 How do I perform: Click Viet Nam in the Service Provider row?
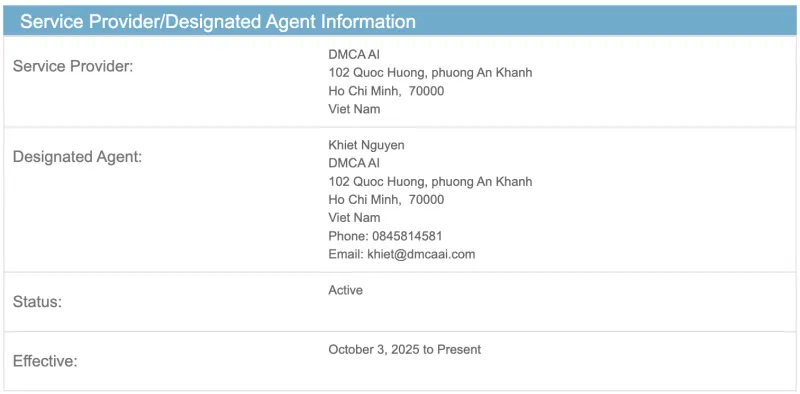click(354, 109)
